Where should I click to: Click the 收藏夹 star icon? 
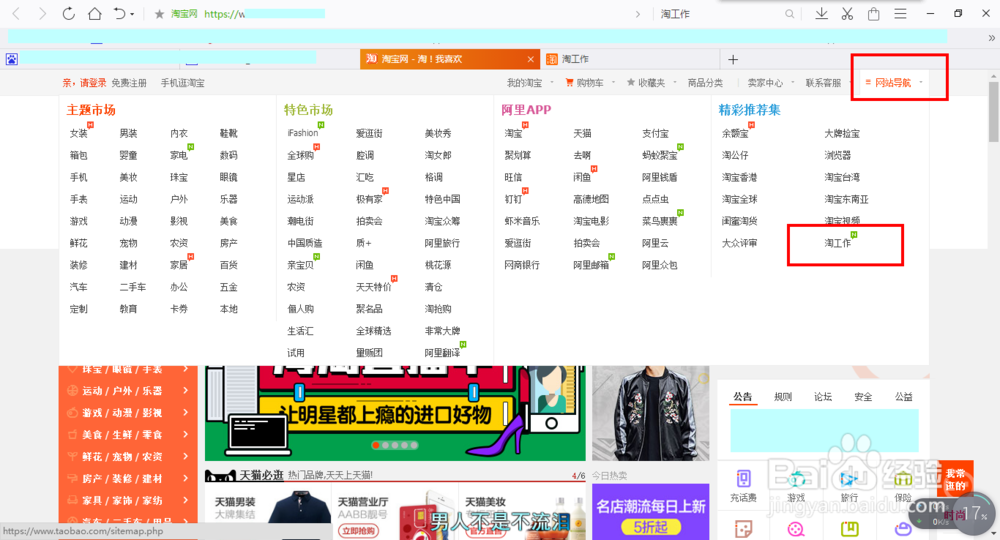(x=631, y=82)
